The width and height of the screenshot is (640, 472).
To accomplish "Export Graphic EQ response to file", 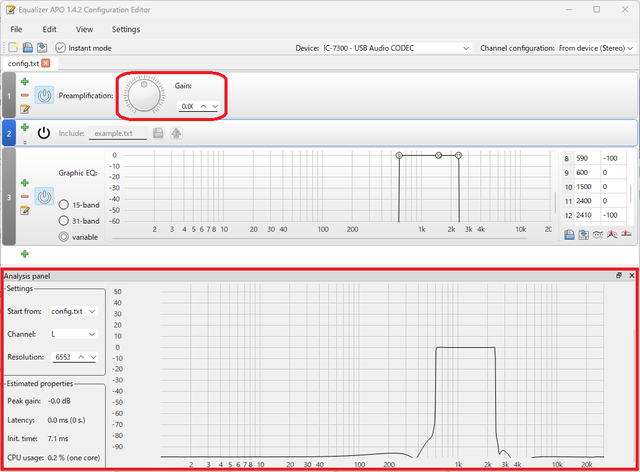I will (584, 235).
